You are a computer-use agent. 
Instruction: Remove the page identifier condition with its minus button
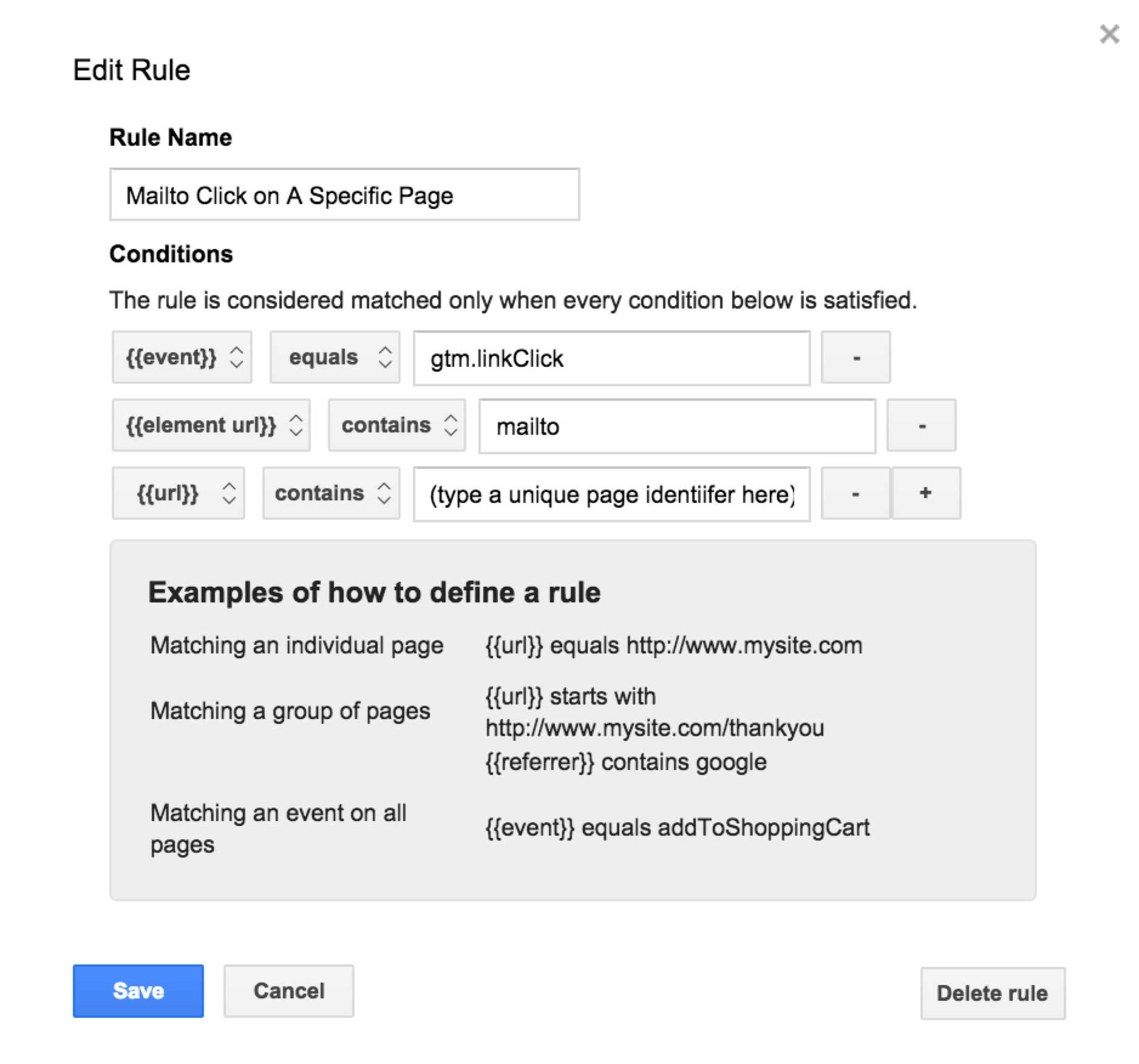pyautogui.click(x=855, y=494)
